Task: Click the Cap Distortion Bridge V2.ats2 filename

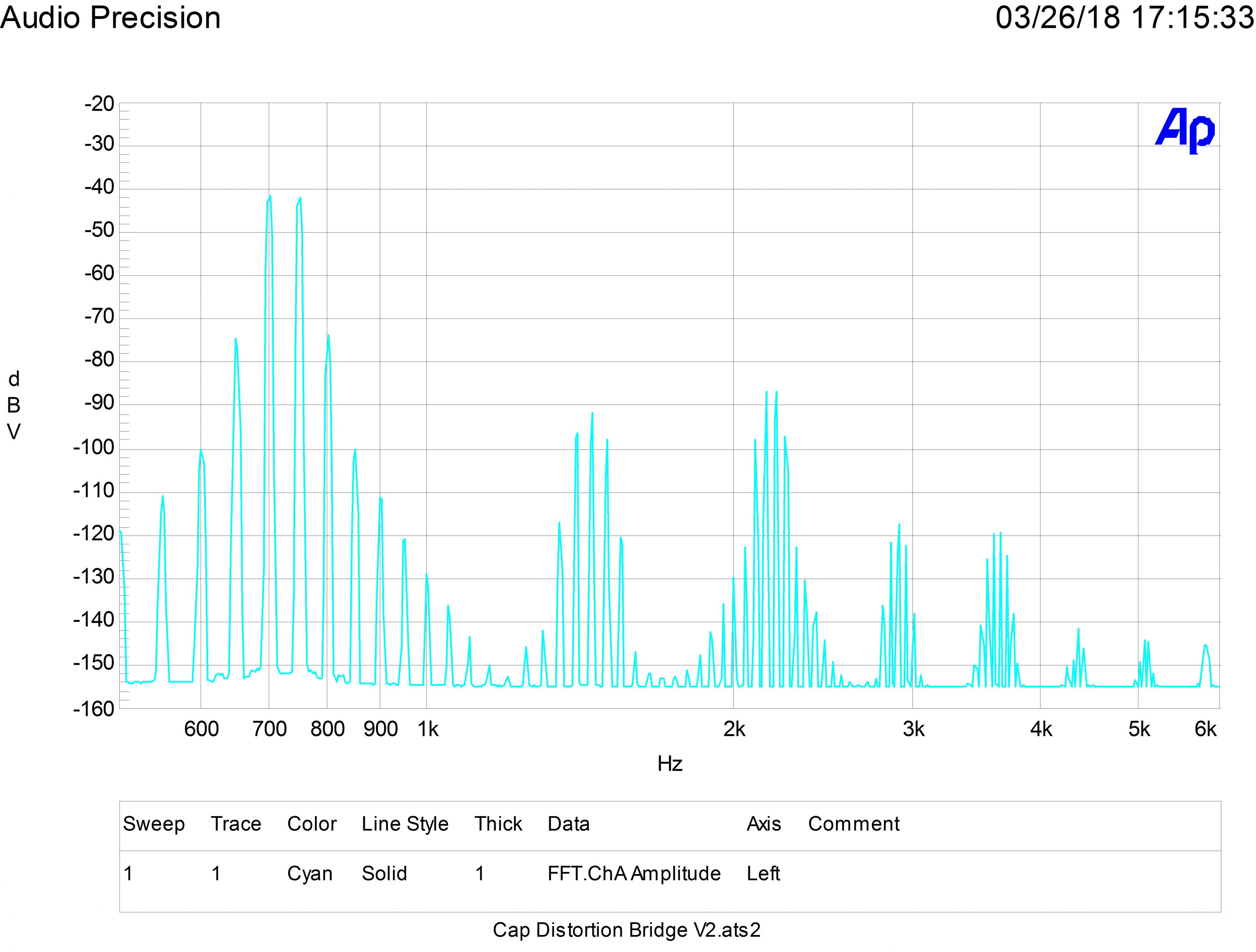Action: tap(626, 931)
